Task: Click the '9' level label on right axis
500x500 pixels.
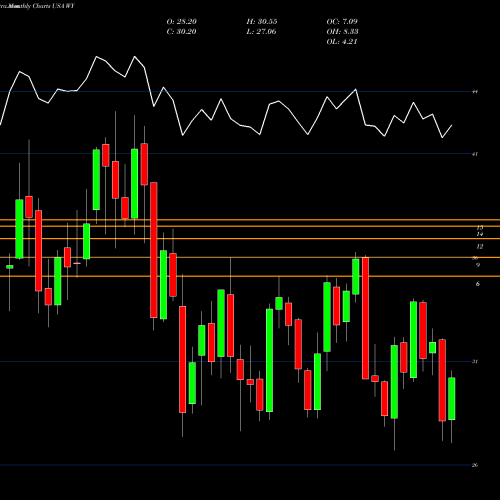Action: [x=478, y=265]
